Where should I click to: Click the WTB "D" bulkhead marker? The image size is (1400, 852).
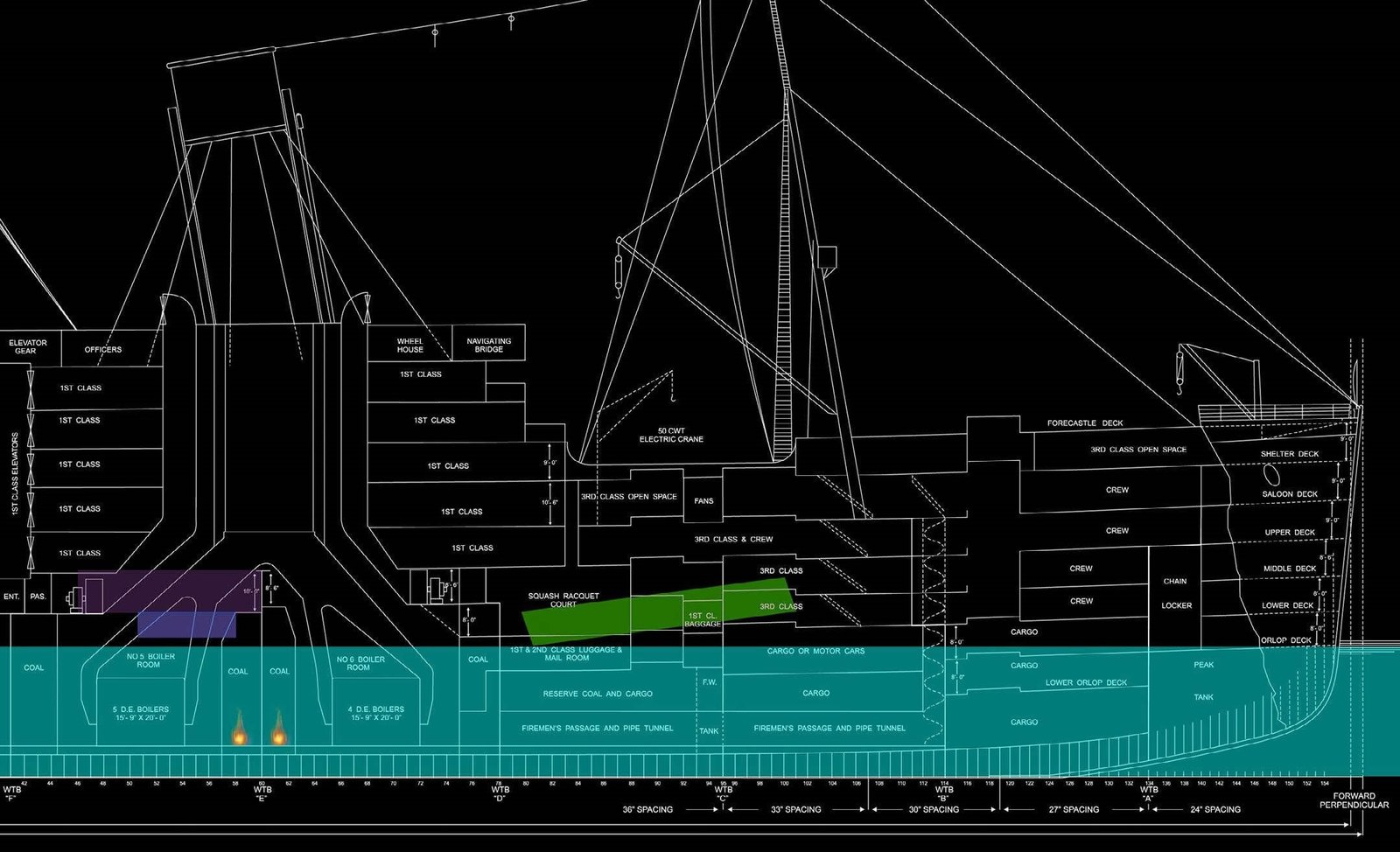[500, 793]
